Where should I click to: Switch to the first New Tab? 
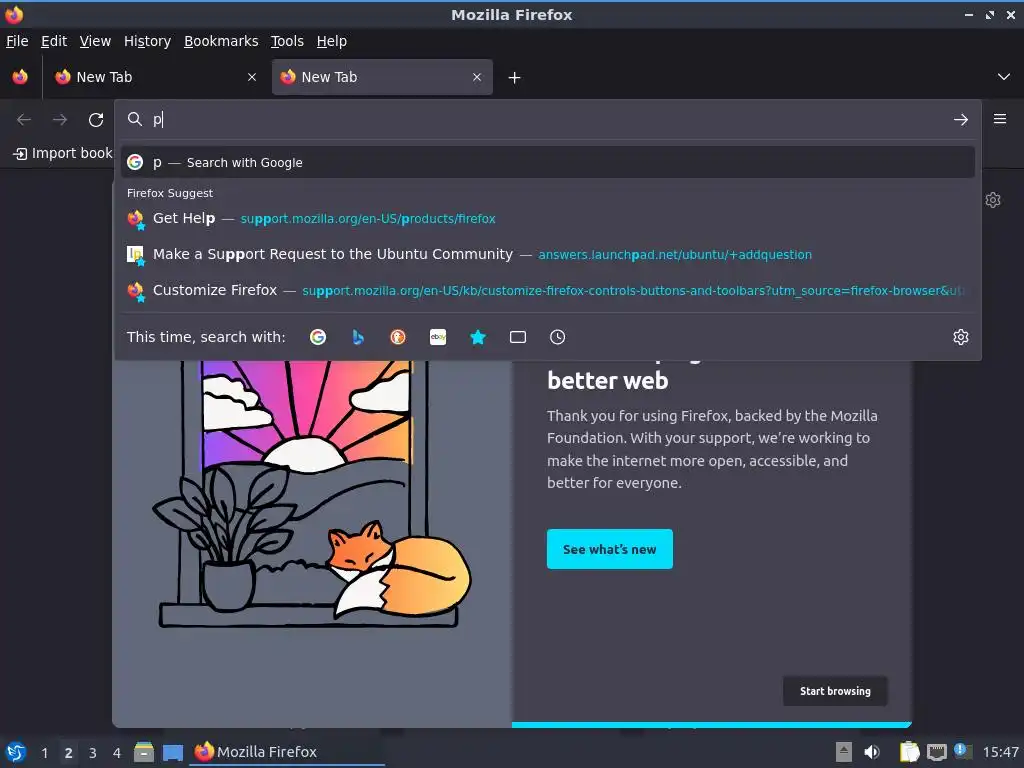point(155,77)
